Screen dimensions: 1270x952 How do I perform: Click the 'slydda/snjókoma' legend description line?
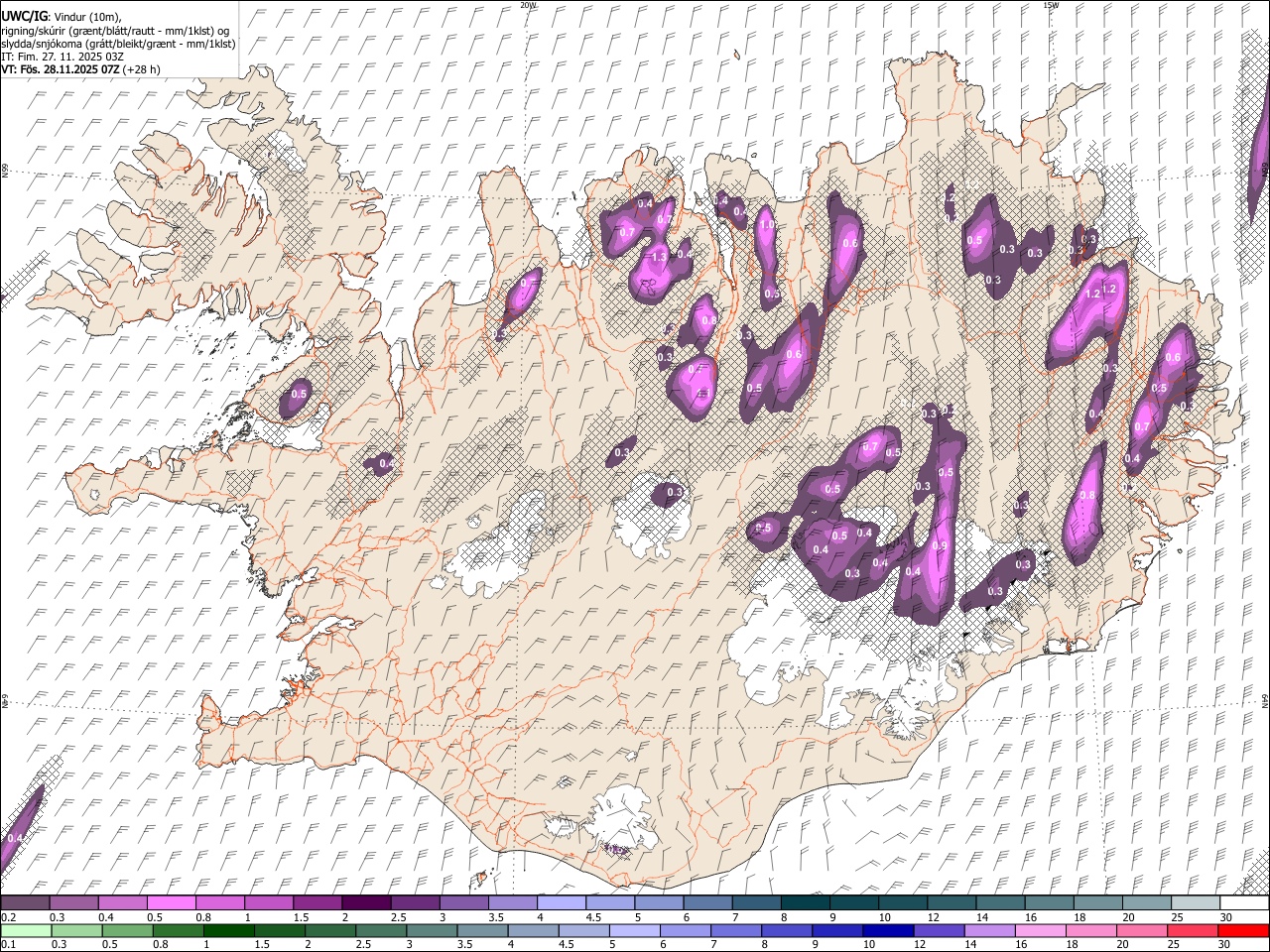click(119, 44)
